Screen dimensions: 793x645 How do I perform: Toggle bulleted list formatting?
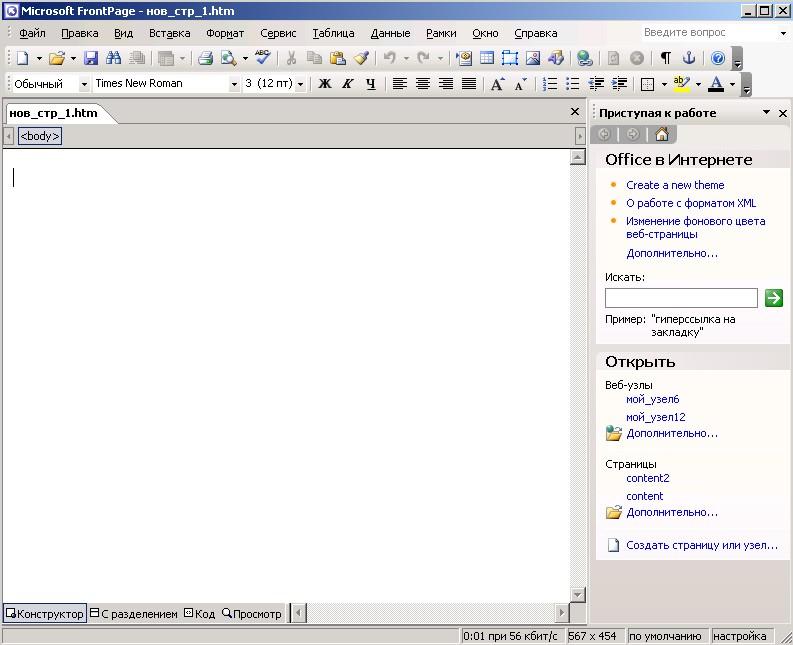point(572,83)
